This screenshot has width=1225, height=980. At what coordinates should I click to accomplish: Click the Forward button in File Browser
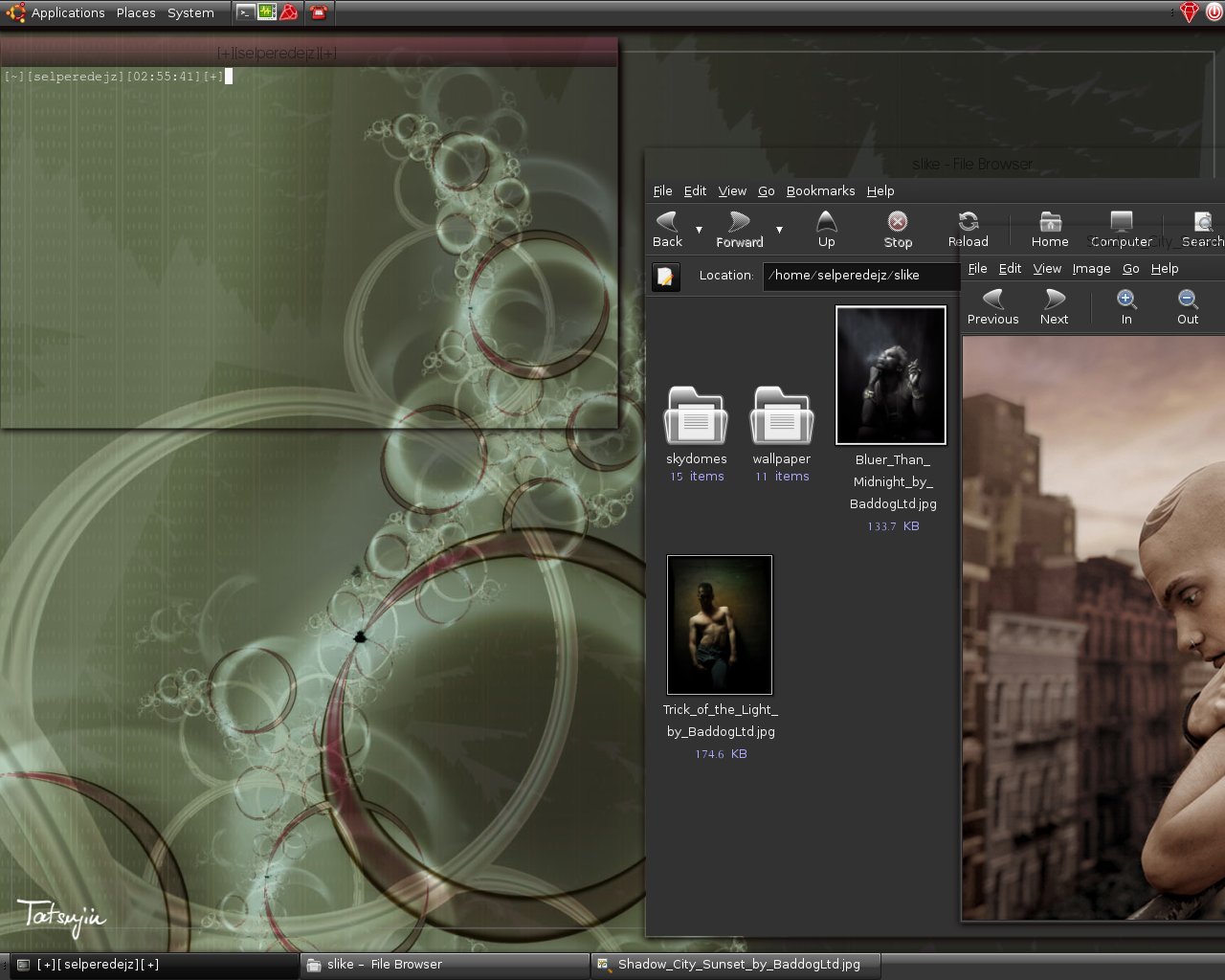739,230
